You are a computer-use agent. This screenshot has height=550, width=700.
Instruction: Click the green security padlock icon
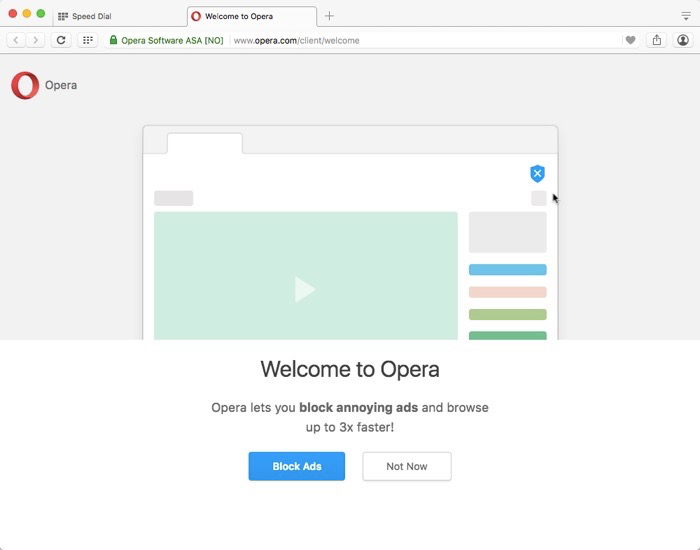113,40
